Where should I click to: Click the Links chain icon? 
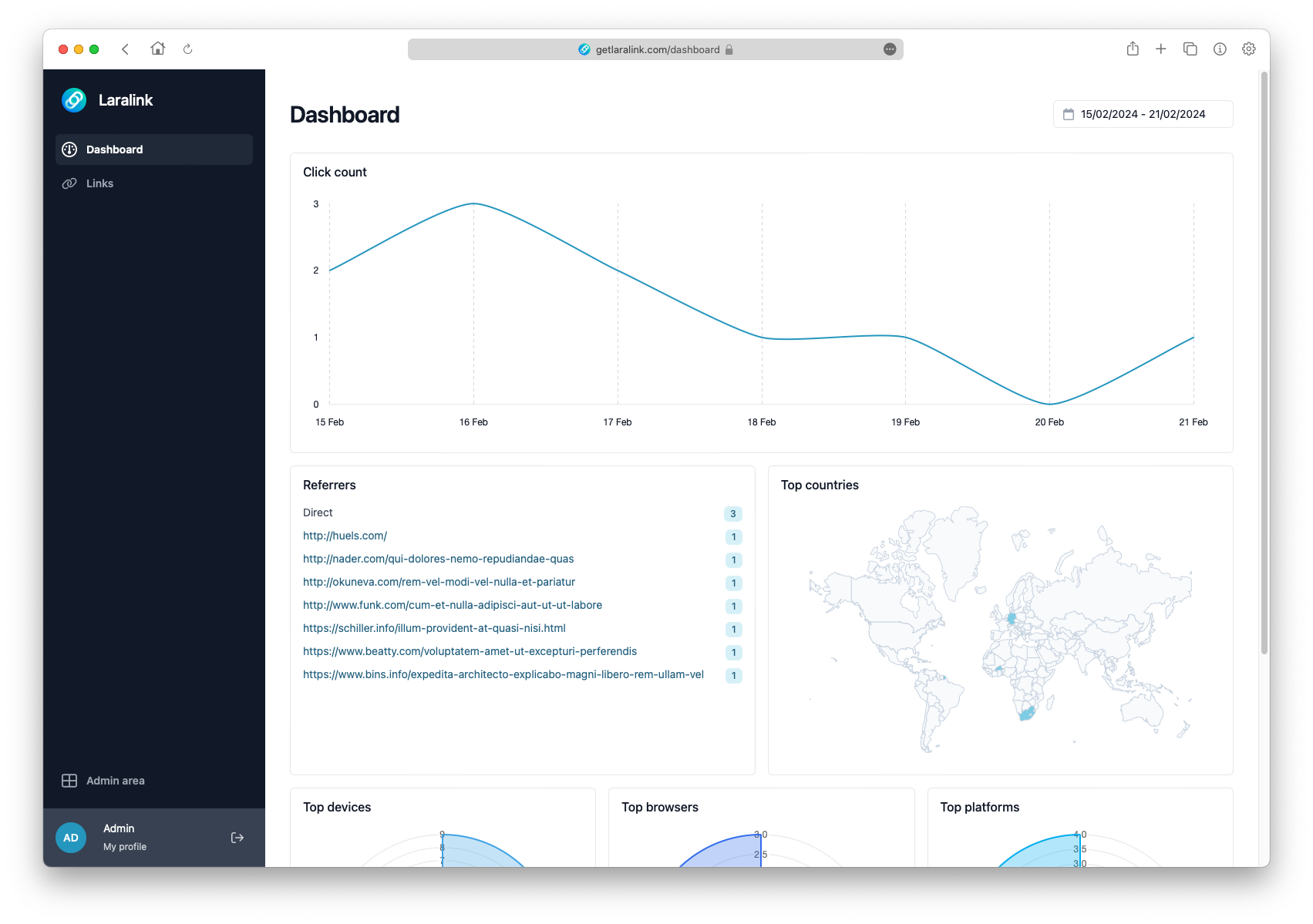pos(69,183)
